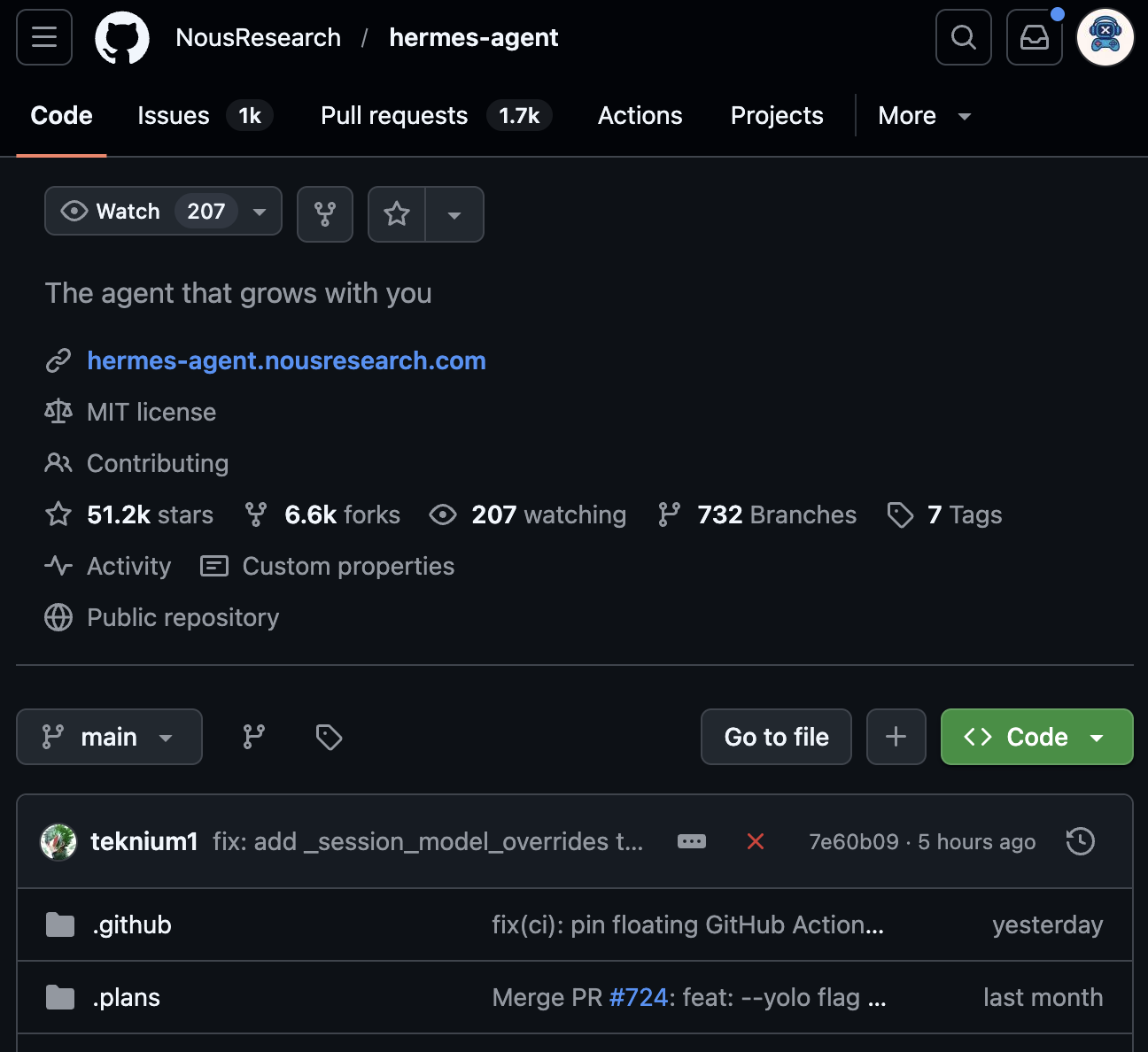Screen dimensions: 1148x1052
Task: Open the green Code clone dropdown
Action: click(x=1036, y=737)
